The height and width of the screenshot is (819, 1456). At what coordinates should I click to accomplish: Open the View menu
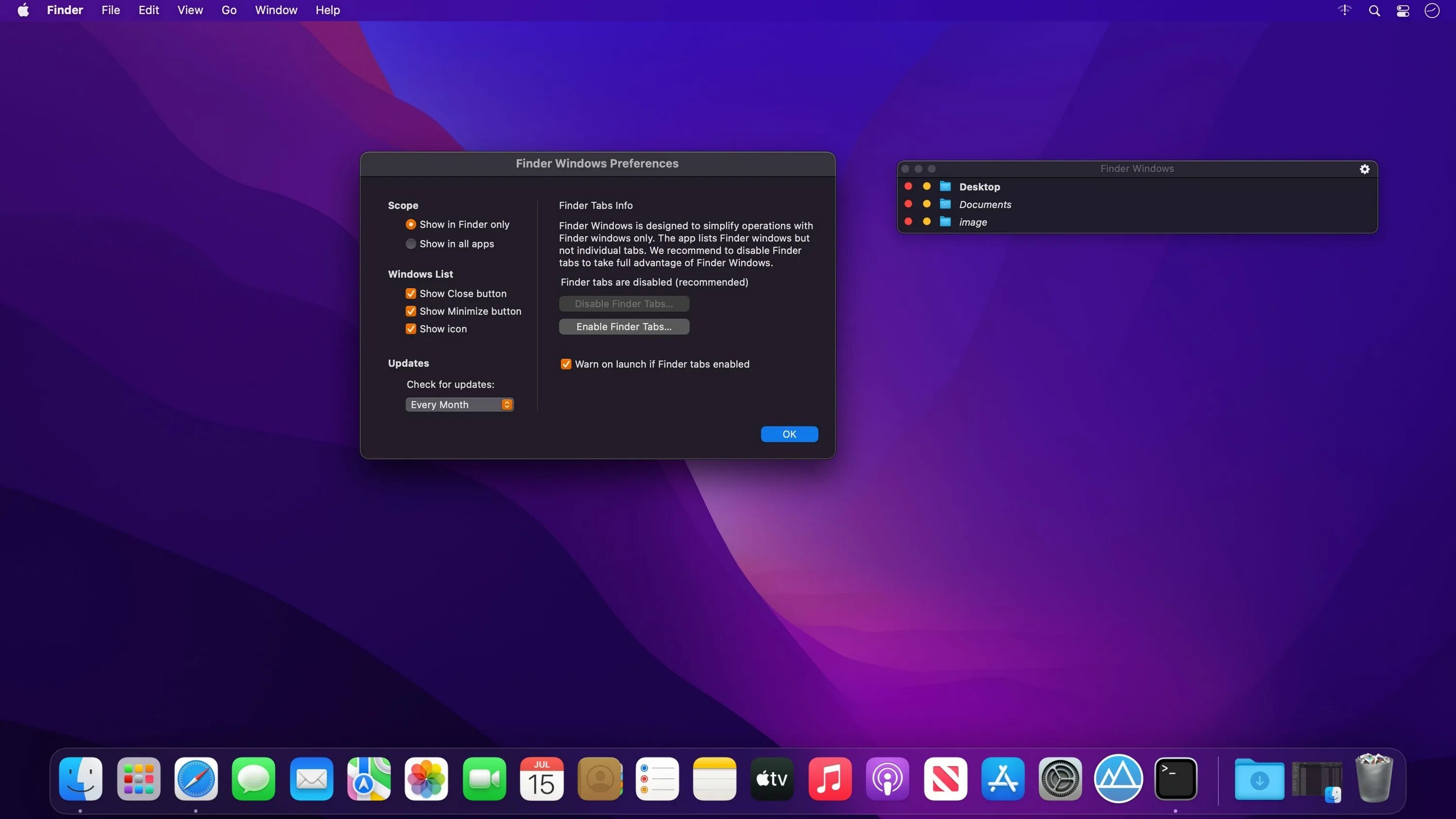click(190, 10)
